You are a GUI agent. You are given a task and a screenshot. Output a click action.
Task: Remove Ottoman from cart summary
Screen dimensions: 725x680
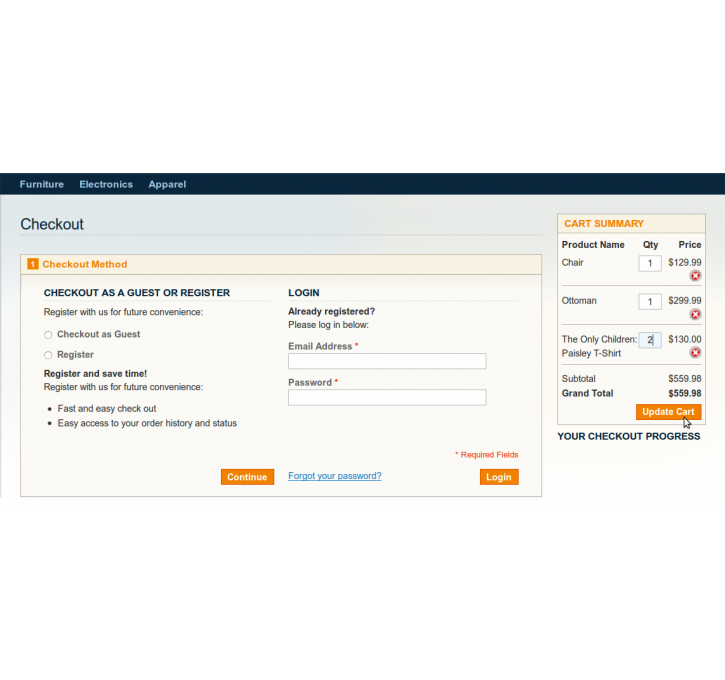pyautogui.click(x=695, y=314)
